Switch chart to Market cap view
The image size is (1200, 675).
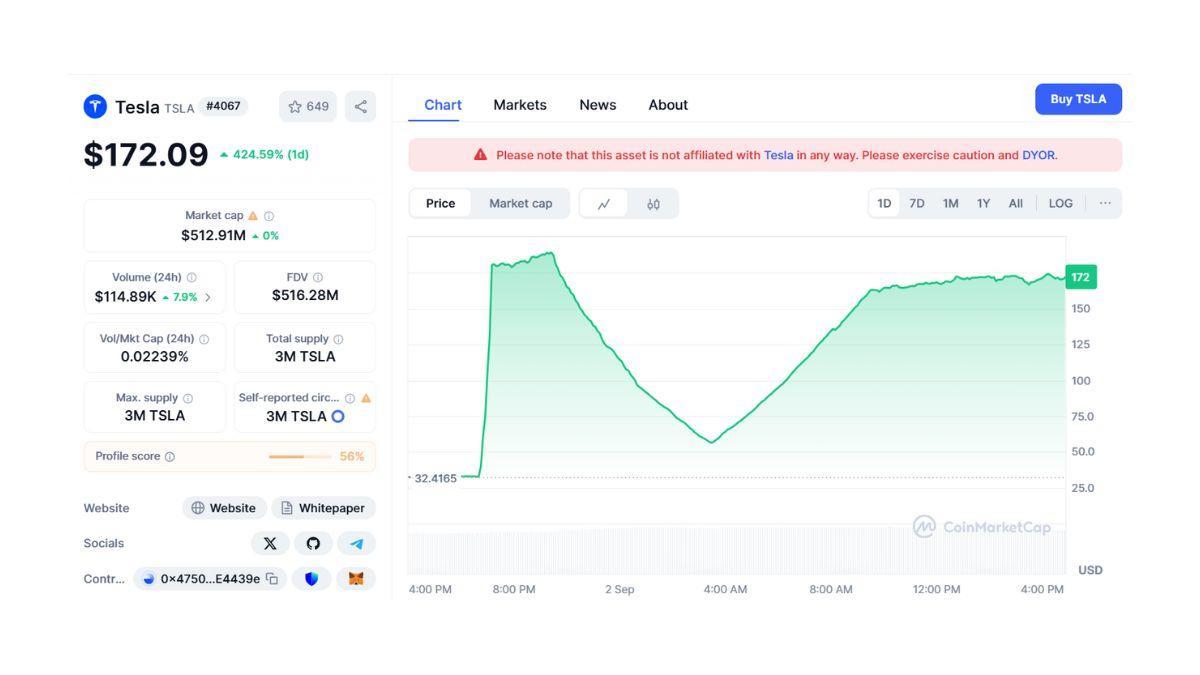(x=521, y=203)
